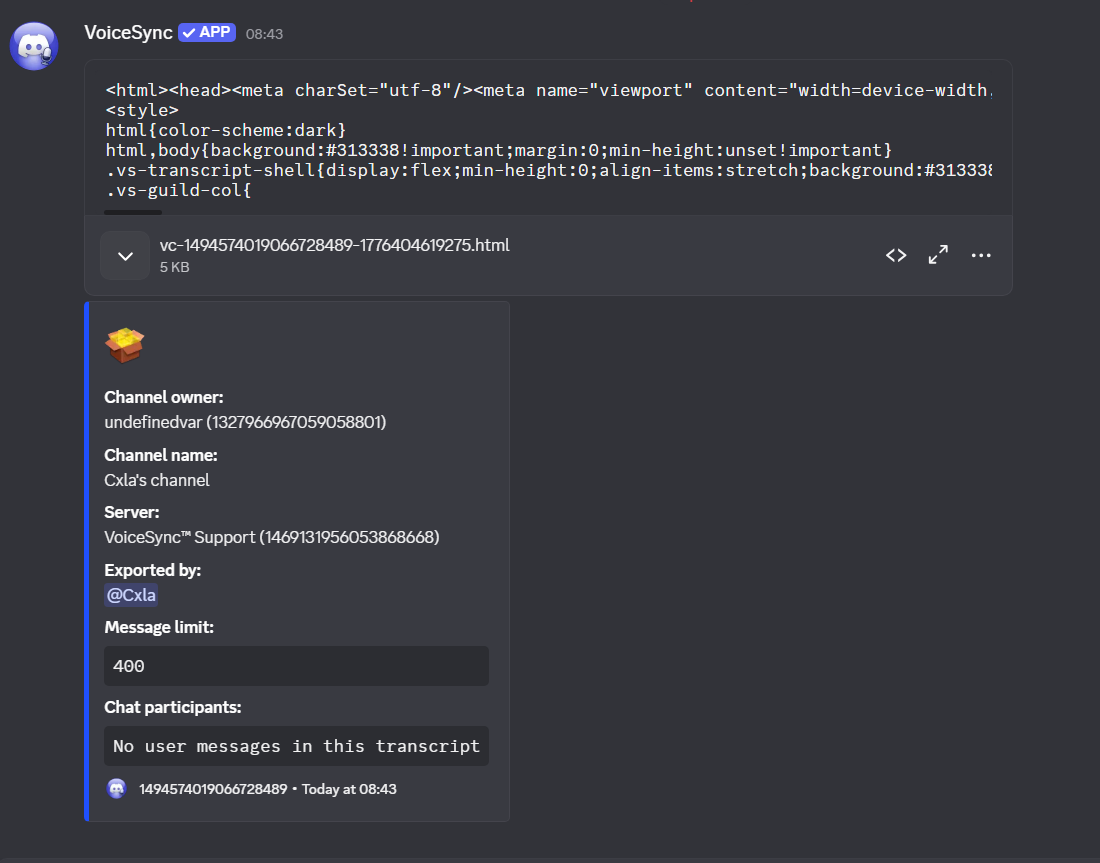Select the Chat participants text box
The height and width of the screenshot is (863, 1100).
(x=296, y=746)
